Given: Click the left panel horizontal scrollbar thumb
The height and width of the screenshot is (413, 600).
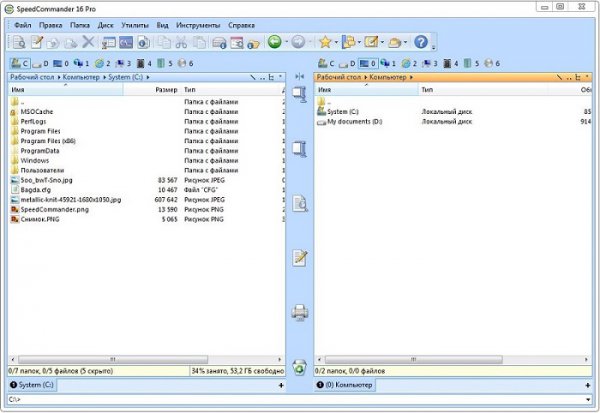Looking at the screenshot, I should tap(113, 359).
